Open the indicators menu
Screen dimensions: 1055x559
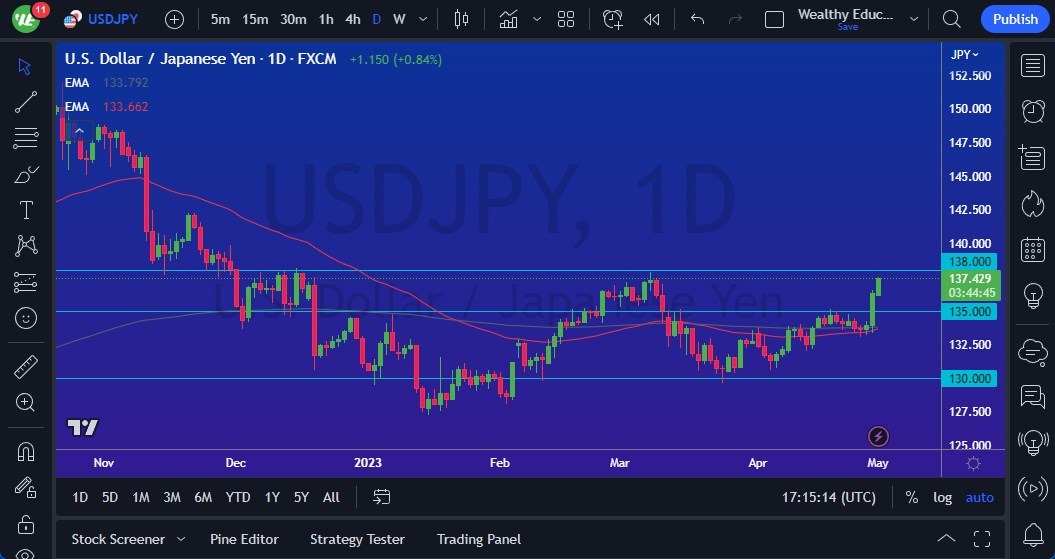pyautogui.click(x=509, y=20)
